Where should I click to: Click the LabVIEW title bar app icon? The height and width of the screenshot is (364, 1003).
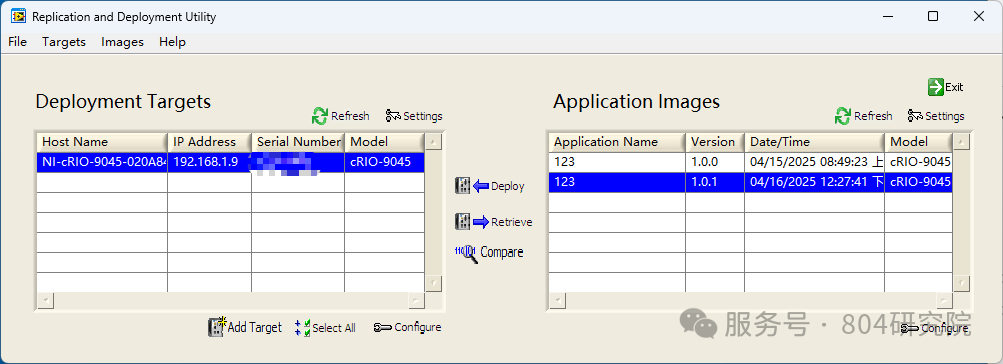[18, 17]
